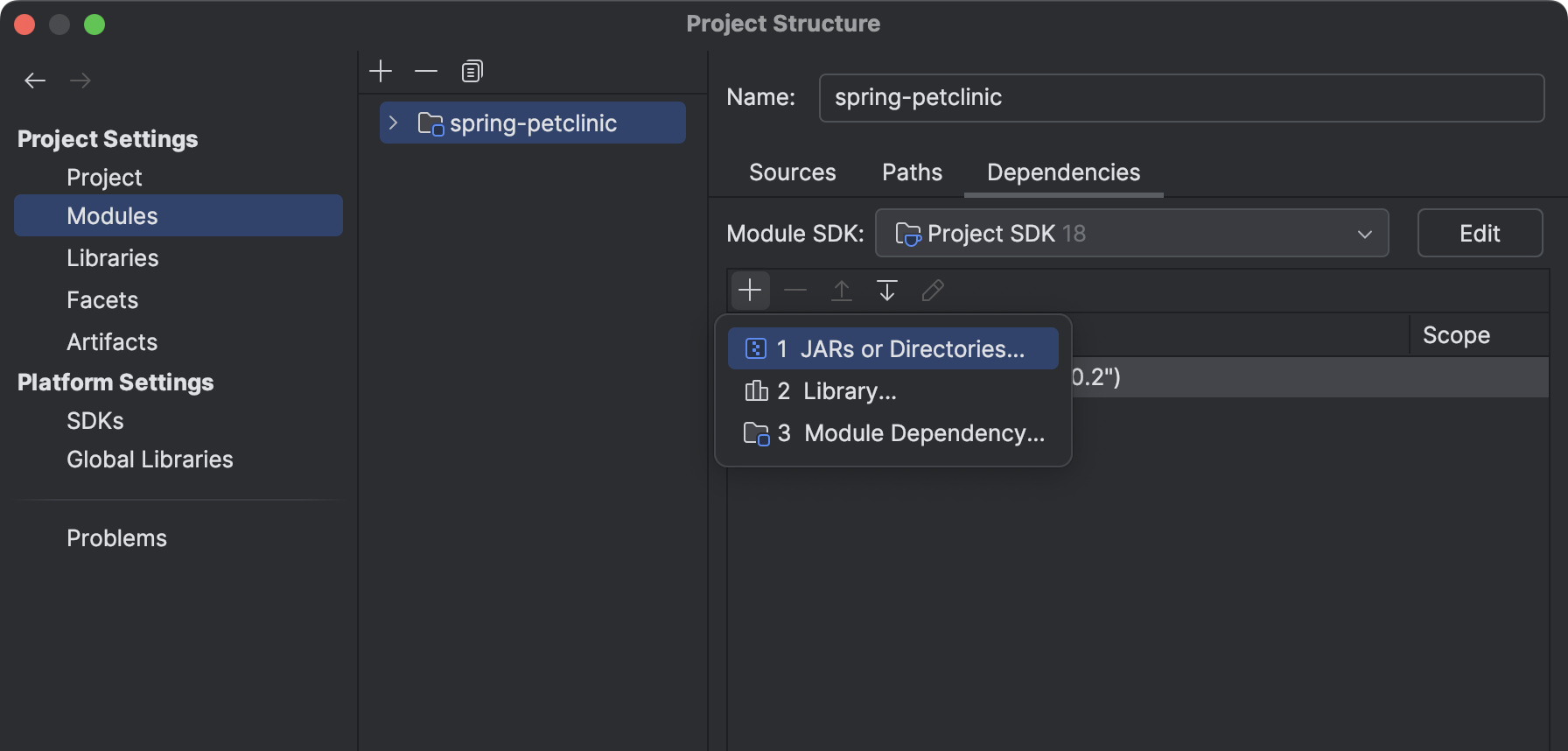1568x751 pixels.
Task: Select the Artifacts settings section
Action: [x=112, y=342]
